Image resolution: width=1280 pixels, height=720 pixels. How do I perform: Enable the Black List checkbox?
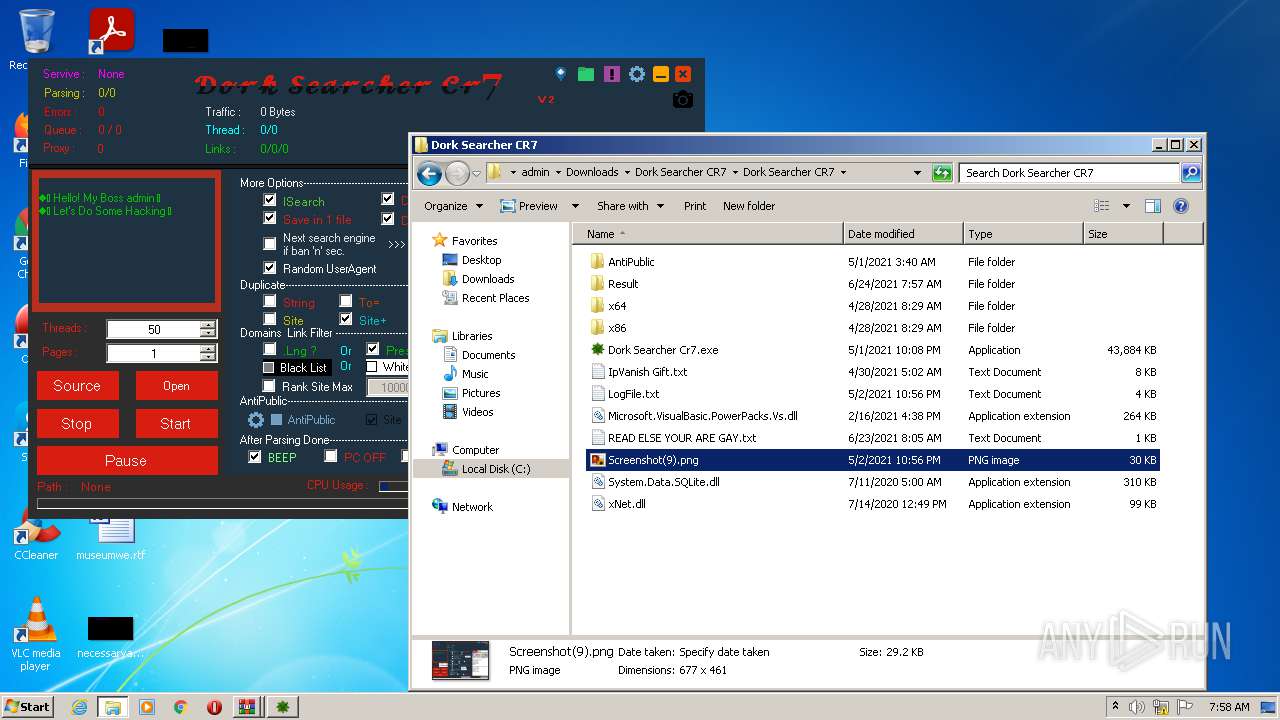pyautogui.click(x=268, y=367)
